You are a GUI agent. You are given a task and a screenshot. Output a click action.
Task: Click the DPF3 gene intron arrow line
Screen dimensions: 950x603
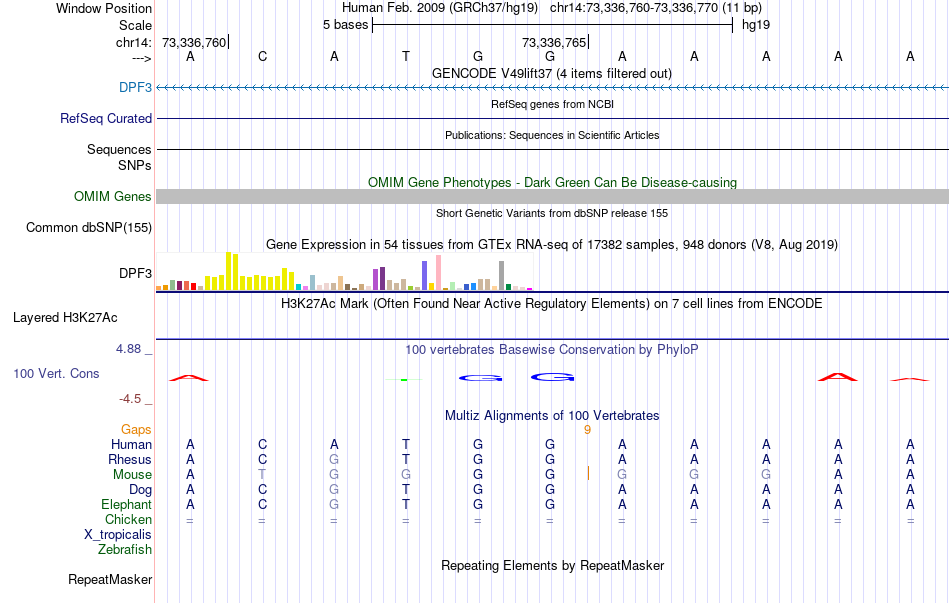tap(552, 88)
